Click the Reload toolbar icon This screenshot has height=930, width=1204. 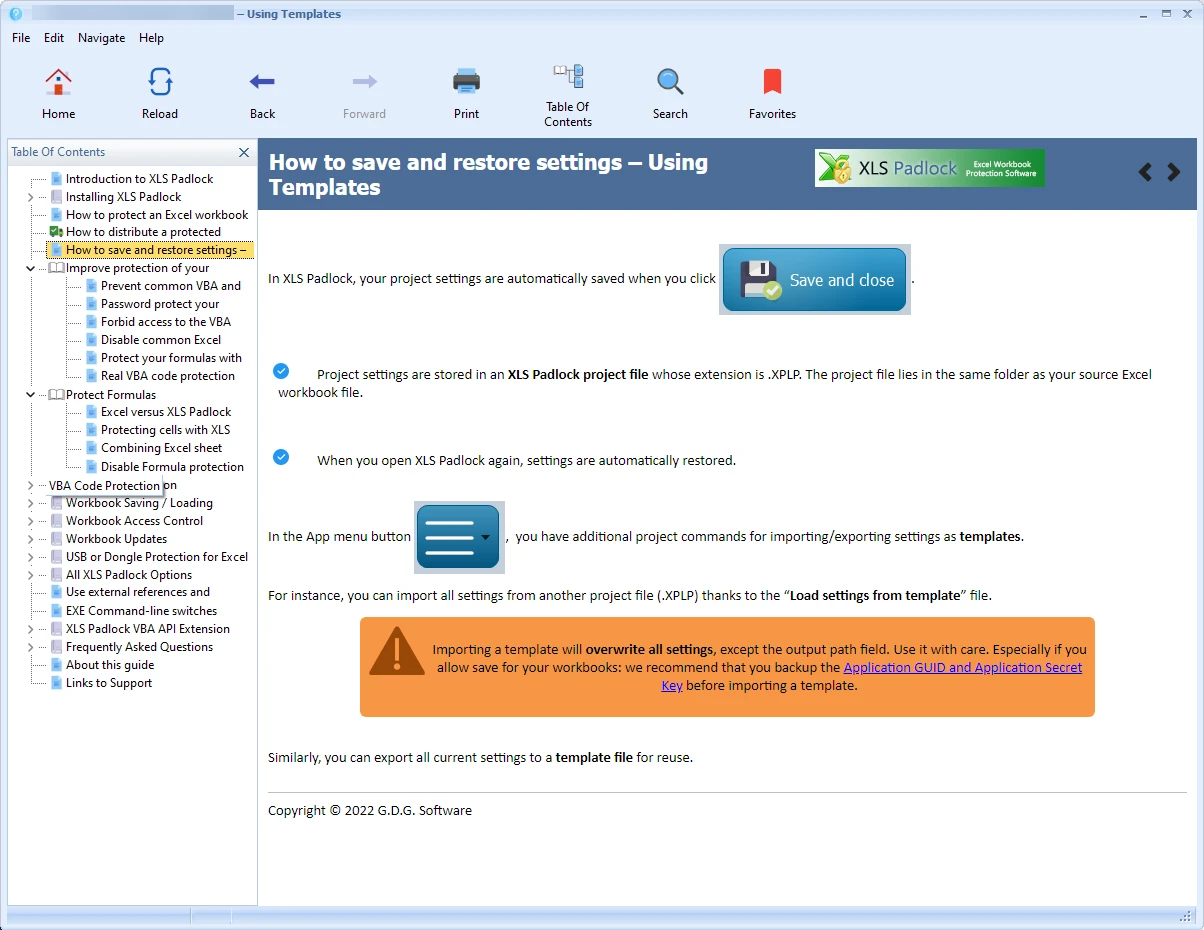160,82
